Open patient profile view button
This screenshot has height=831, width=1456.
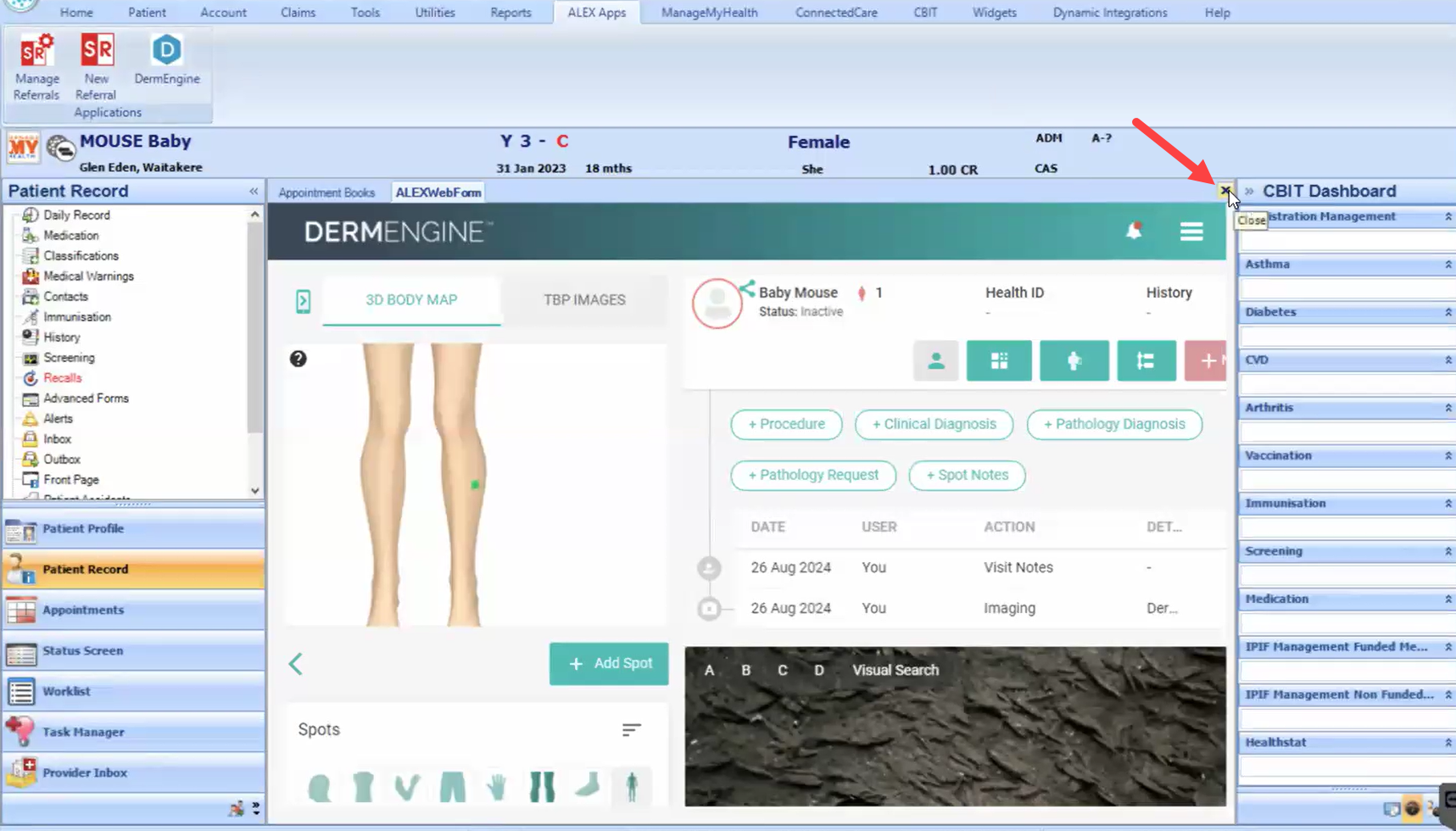(936, 361)
